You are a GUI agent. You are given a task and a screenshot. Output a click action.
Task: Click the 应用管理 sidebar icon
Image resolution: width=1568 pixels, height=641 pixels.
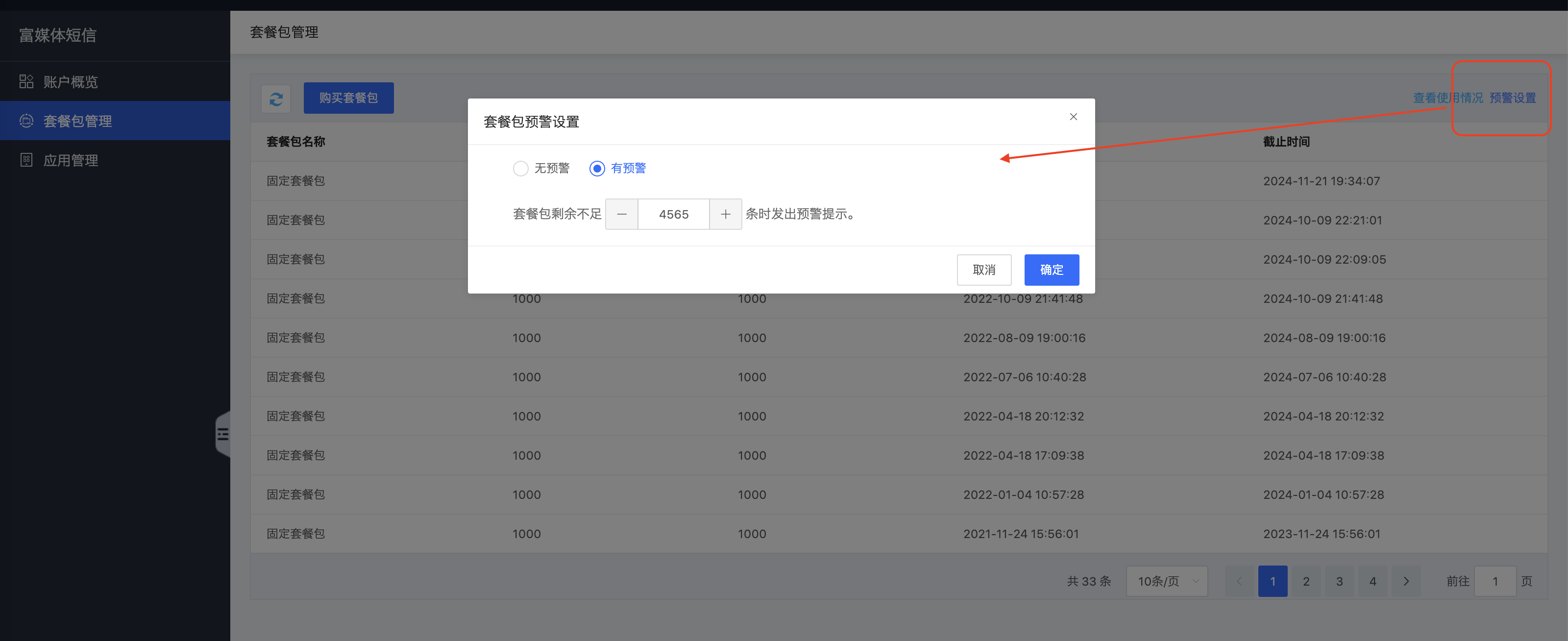coord(26,160)
